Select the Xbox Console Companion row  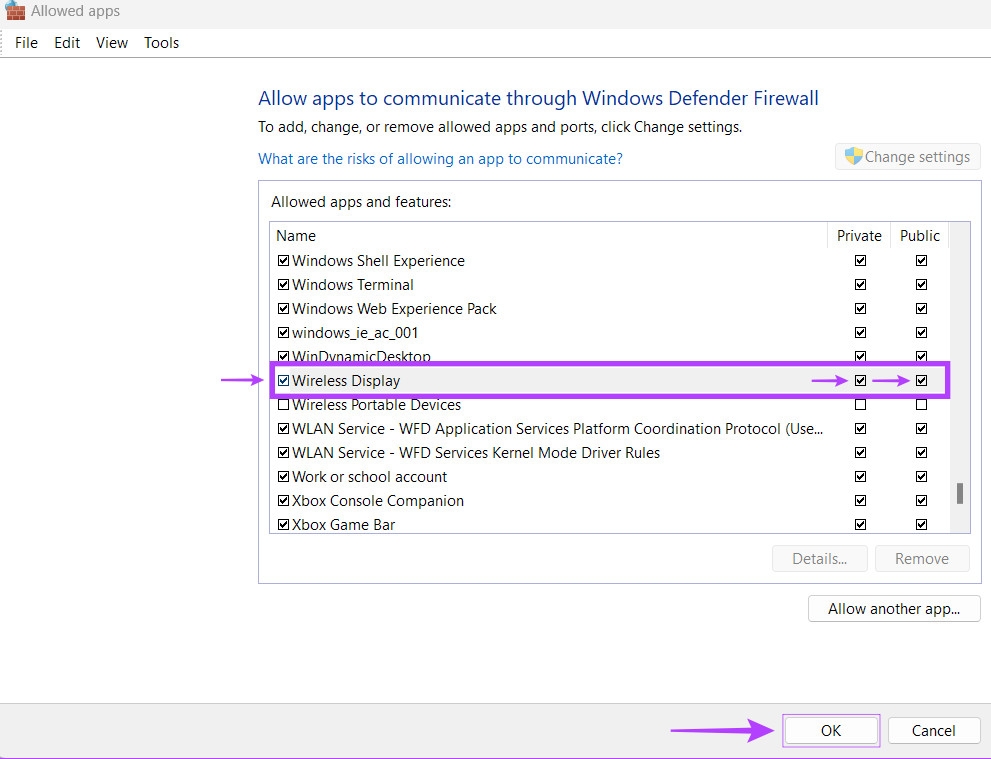[x=378, y=501]
